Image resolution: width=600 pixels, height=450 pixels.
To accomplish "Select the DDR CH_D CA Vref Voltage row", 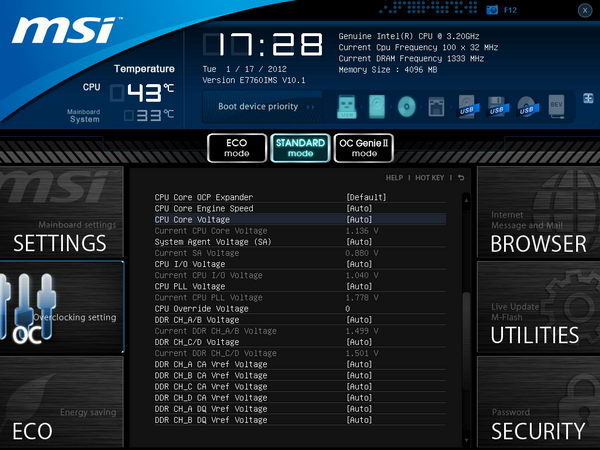I will click(300, 398).
